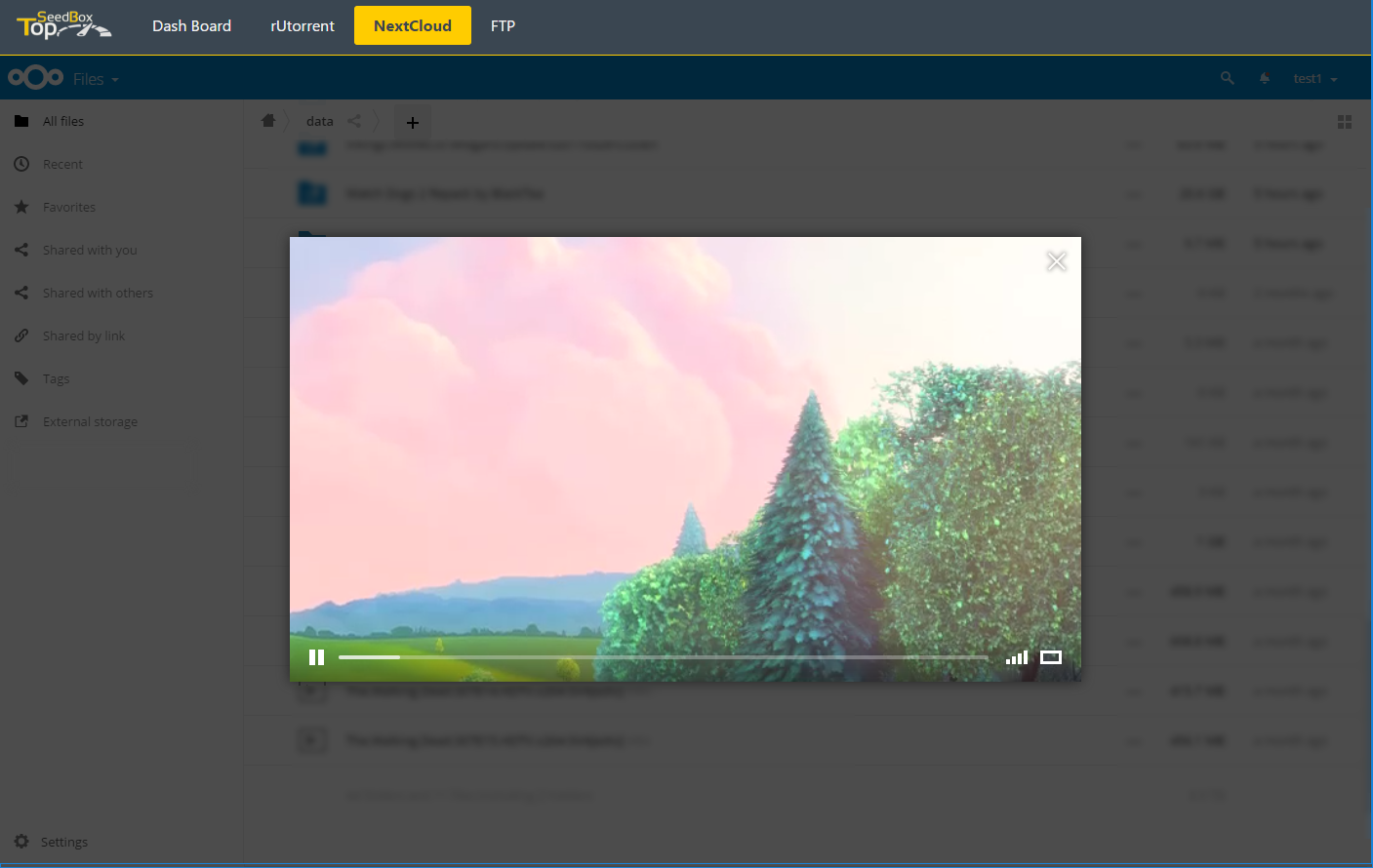Go to home folder breadcrumb icon
The image size is (1373, 868).
tap(268, 121)
